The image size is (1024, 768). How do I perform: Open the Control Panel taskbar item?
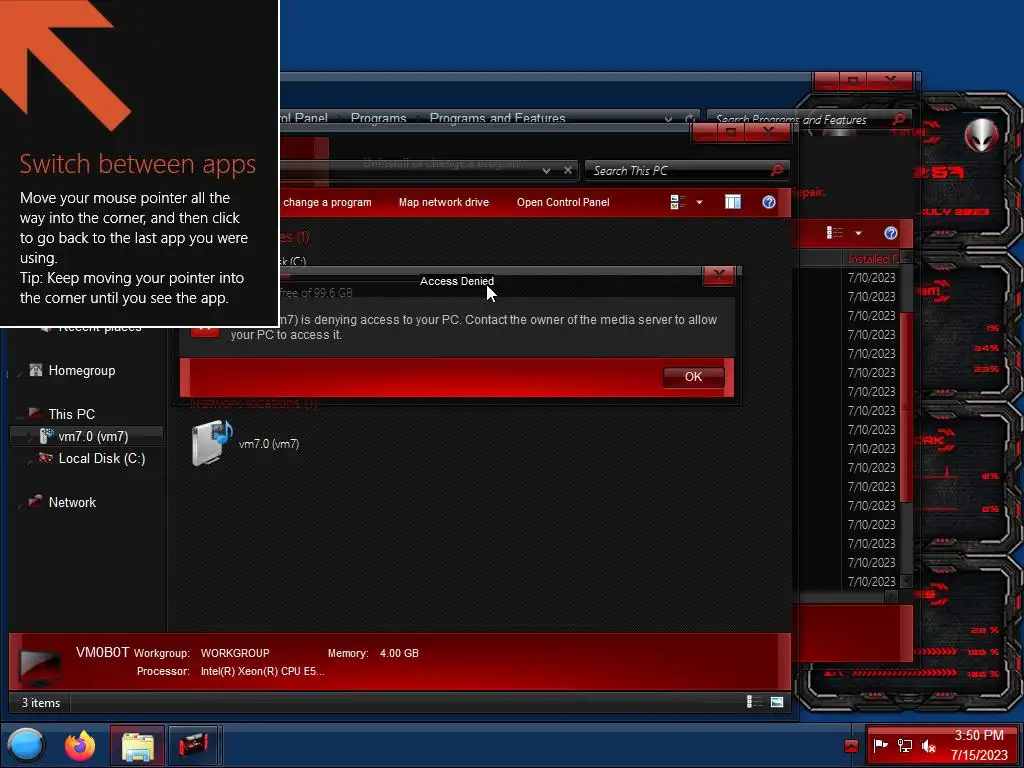[193, 745]
